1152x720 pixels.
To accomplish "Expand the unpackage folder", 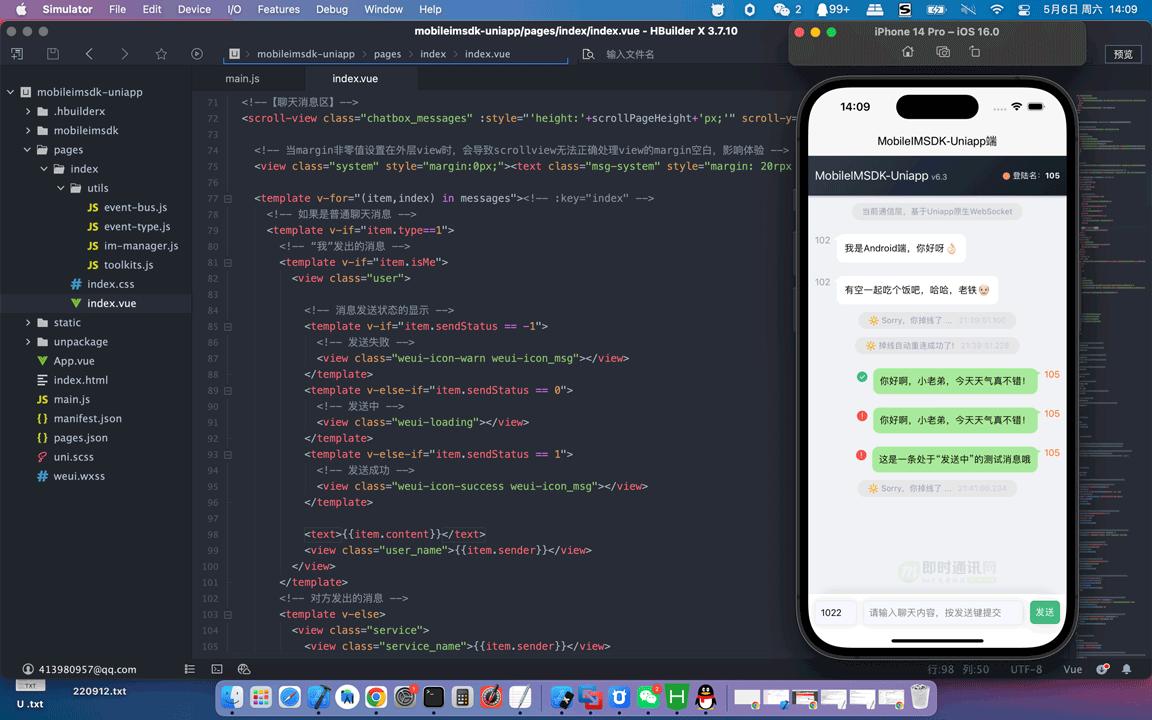I will point(28,342).
